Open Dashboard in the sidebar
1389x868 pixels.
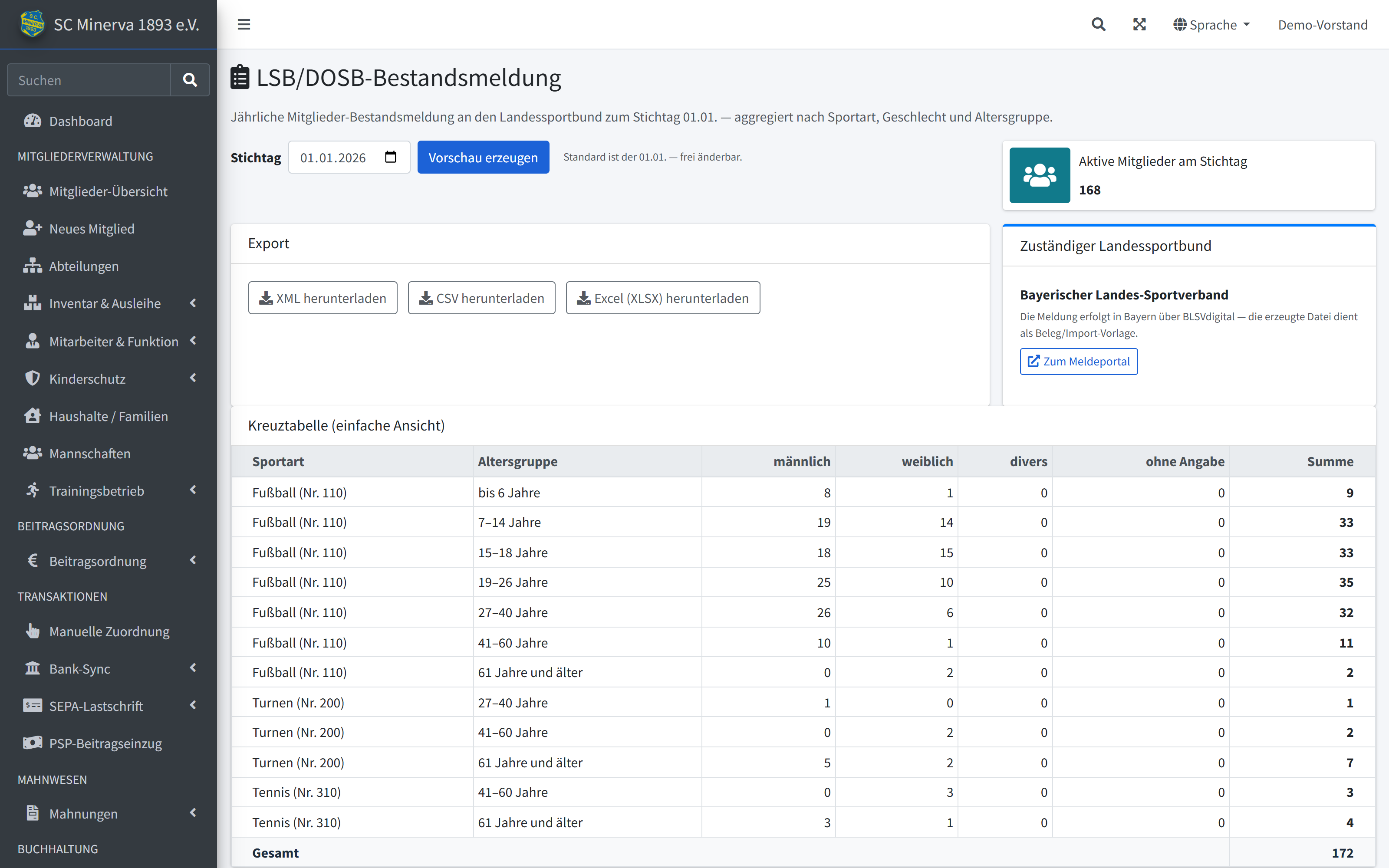click(109, 121)
